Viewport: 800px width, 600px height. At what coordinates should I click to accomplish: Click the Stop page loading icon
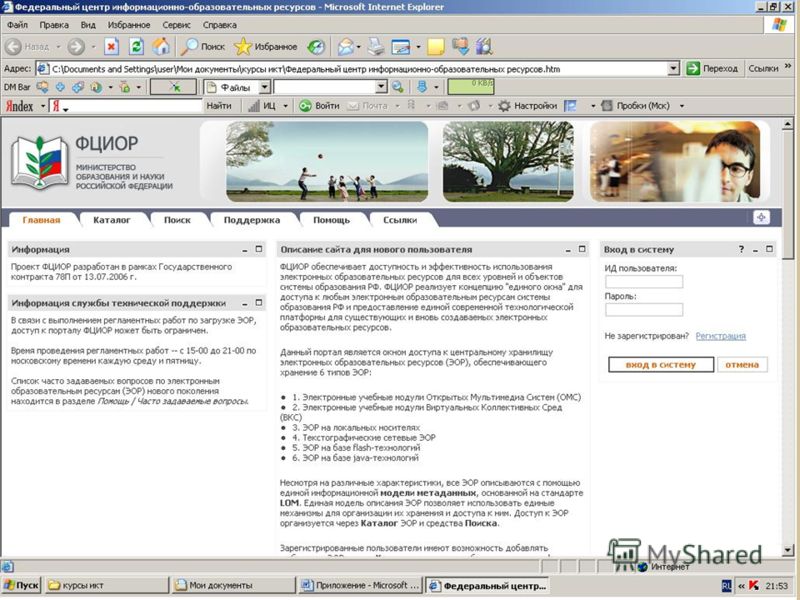tap(111, 47)
